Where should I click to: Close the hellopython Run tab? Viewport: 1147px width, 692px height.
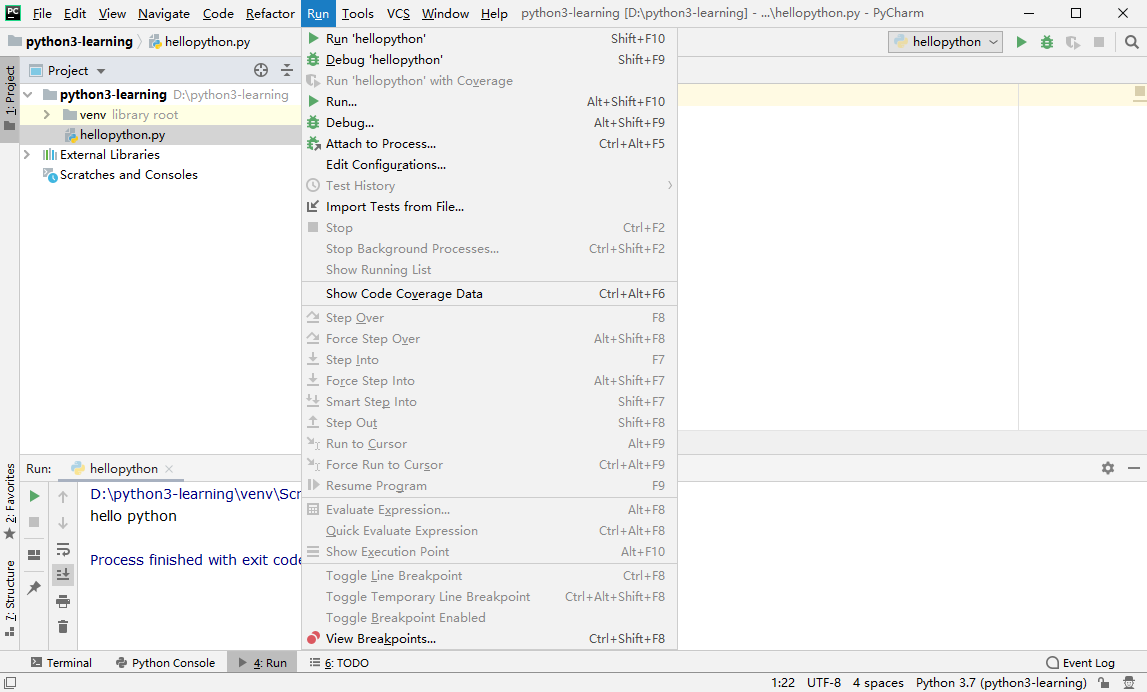[169, 469]
